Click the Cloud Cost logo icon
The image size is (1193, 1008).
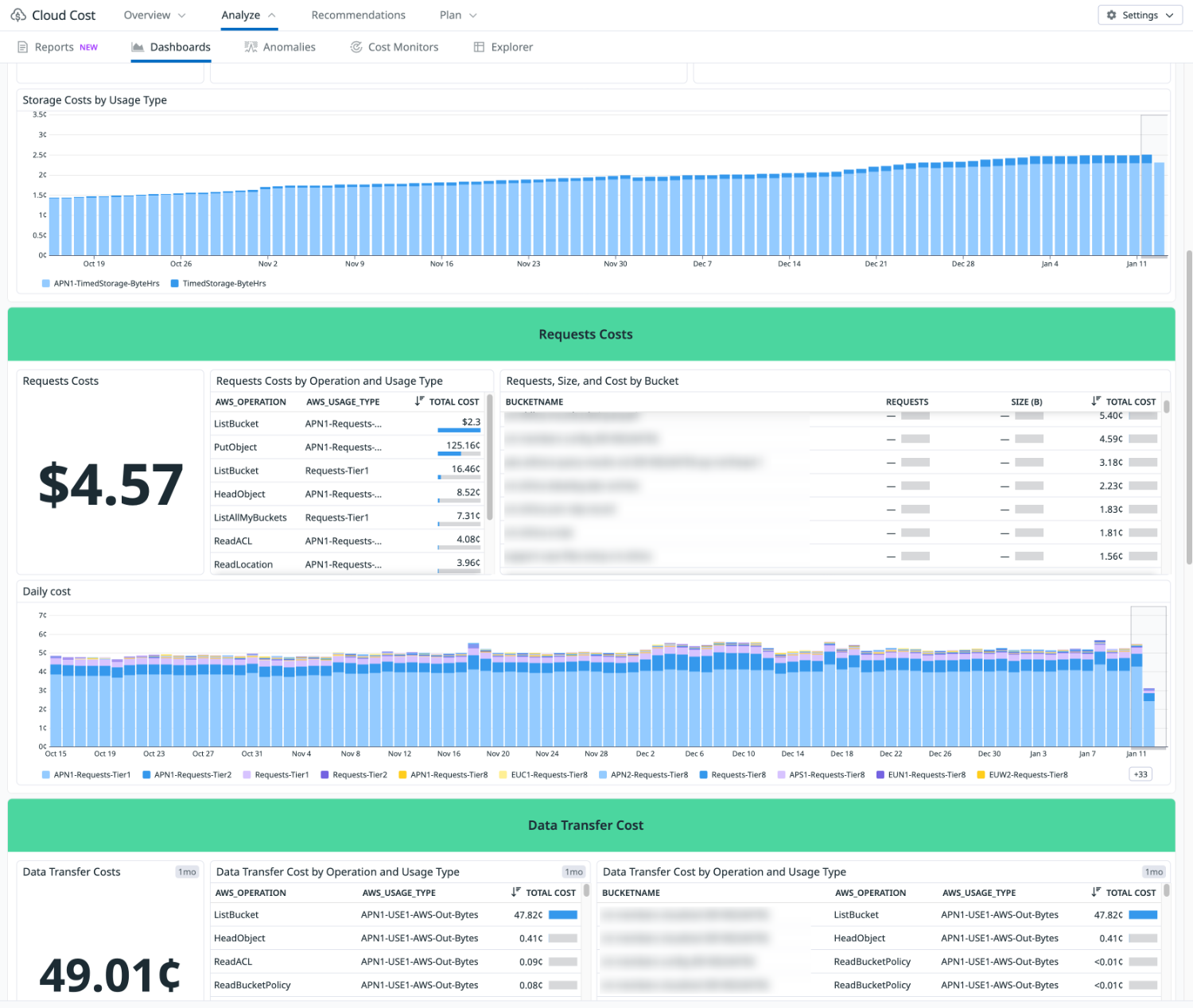(18, 15)
